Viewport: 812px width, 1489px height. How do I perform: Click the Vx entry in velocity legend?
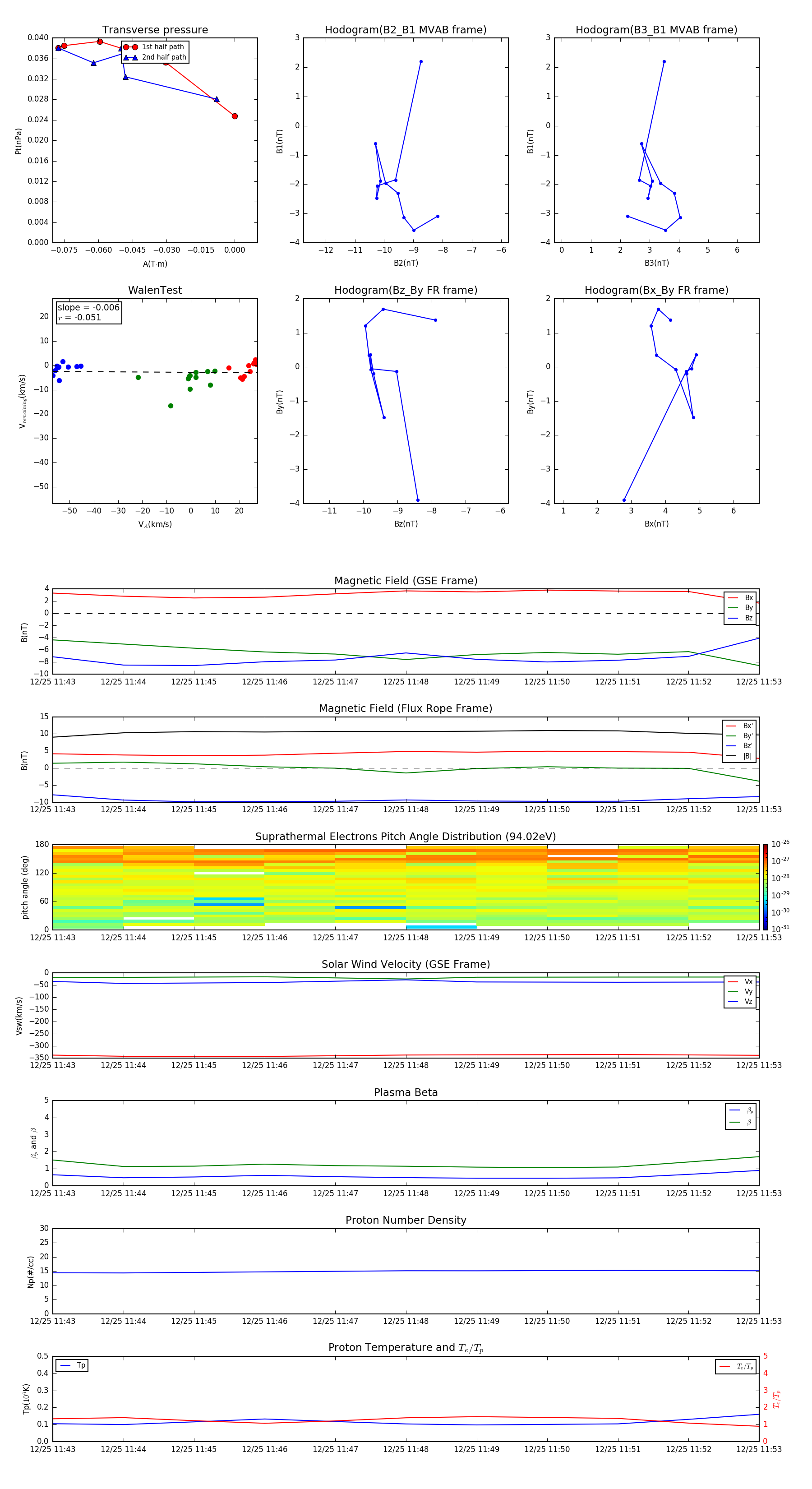740,981
